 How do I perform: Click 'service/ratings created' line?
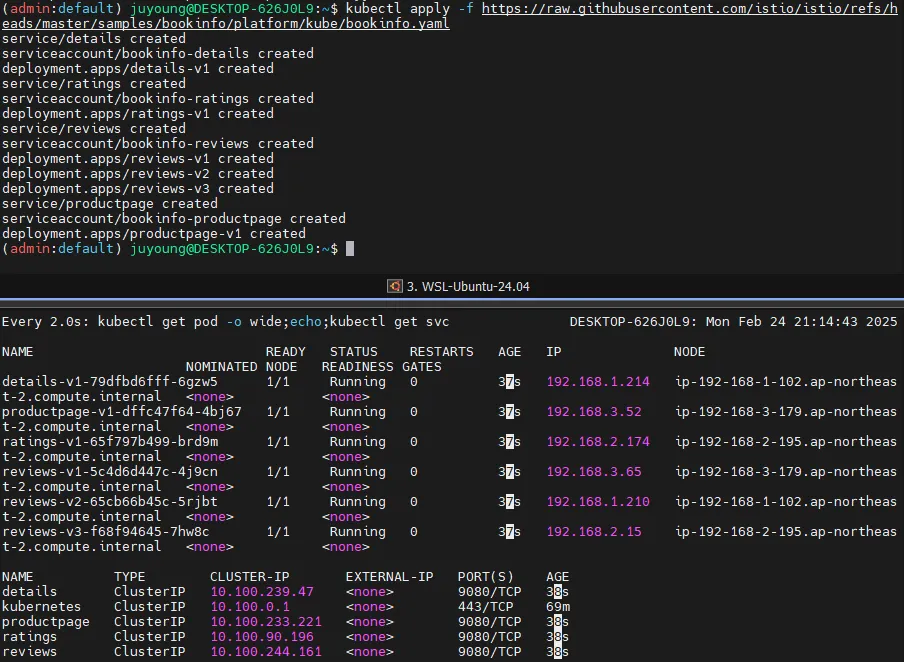tap(94, 84)
